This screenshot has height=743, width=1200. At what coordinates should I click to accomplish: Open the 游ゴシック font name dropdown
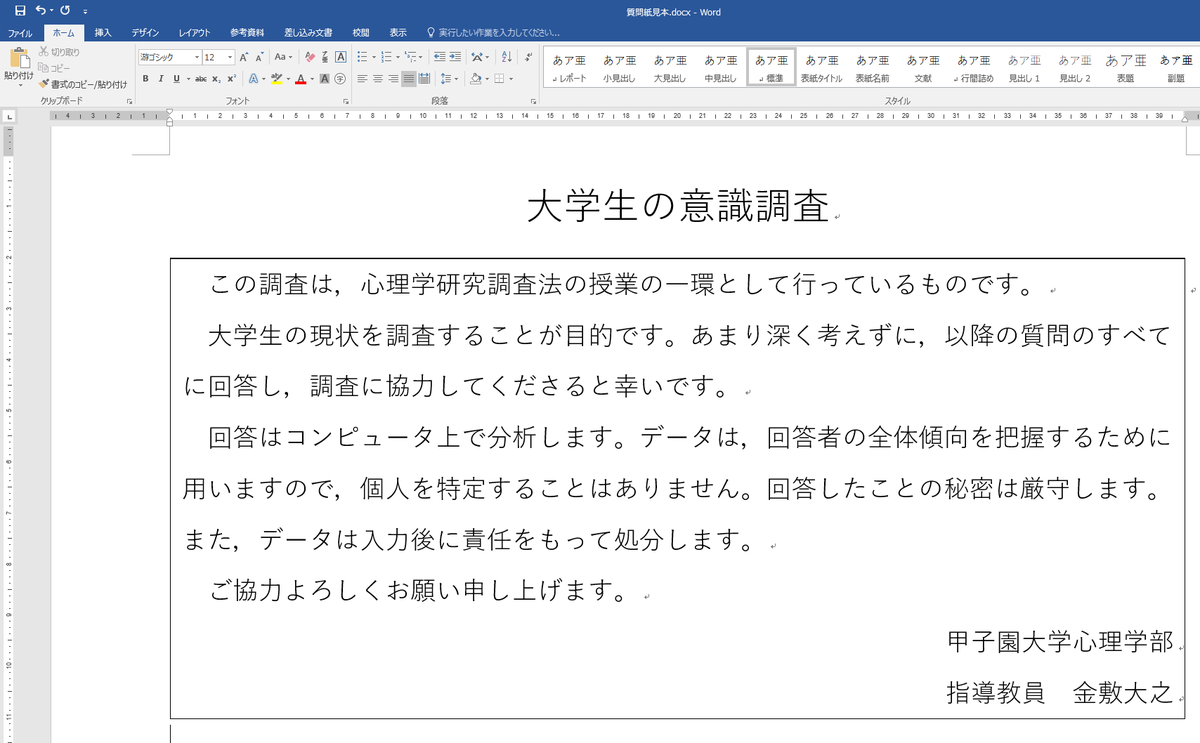point(197,57)
